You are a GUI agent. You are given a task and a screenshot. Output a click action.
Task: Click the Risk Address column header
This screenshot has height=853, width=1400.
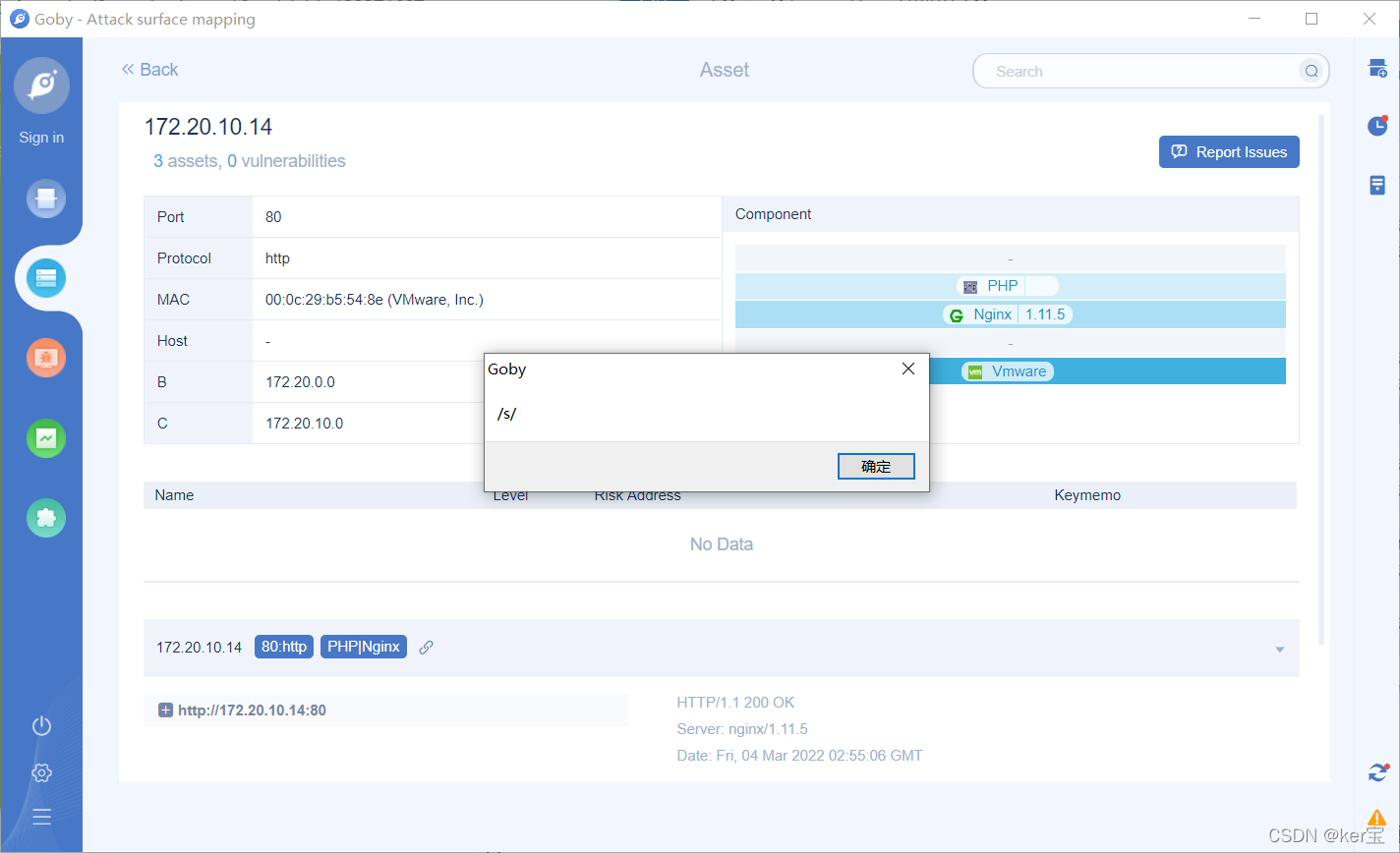click(x=637, y=495)
